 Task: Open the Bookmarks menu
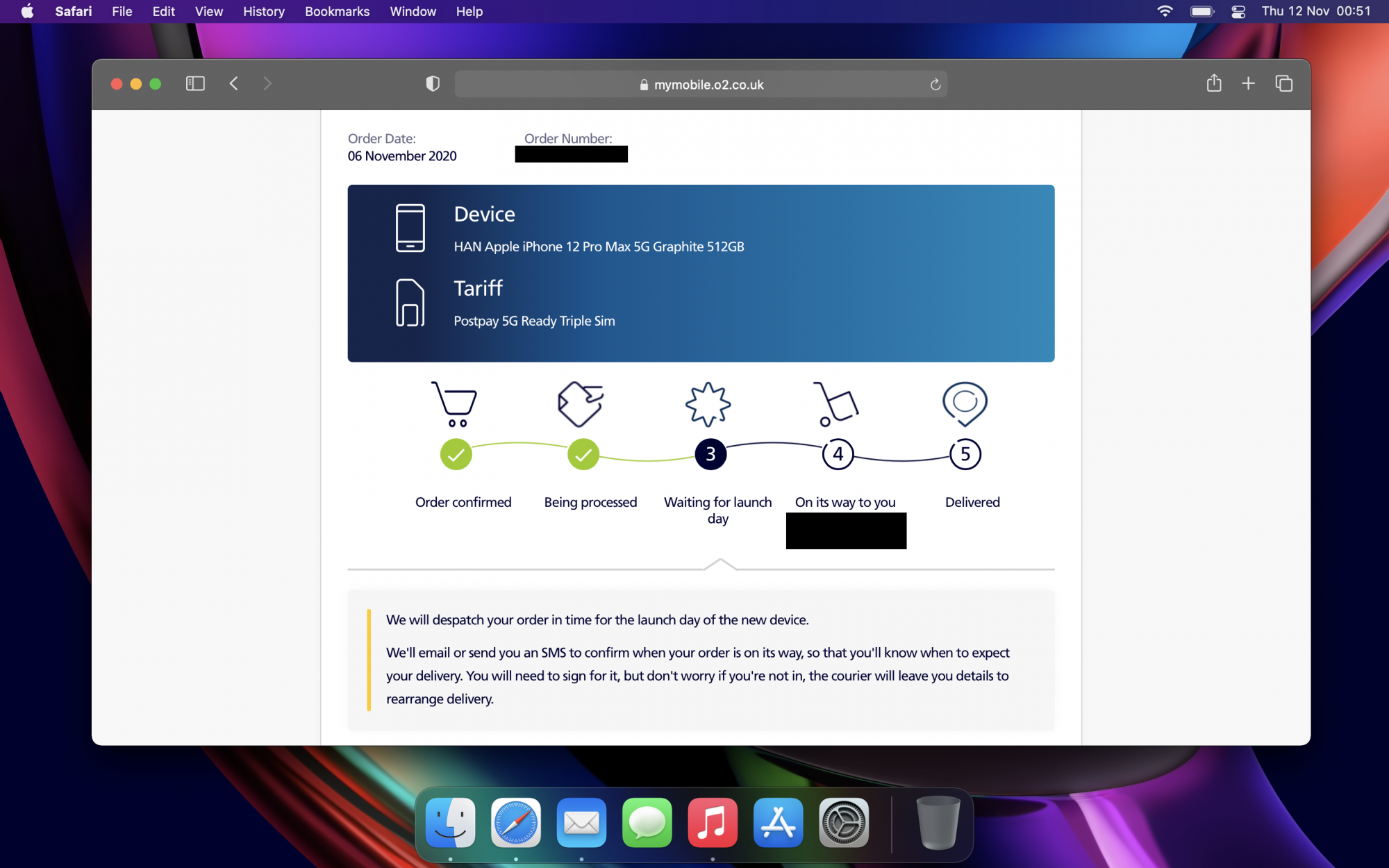pyautogui.click(x=337, y=11)
